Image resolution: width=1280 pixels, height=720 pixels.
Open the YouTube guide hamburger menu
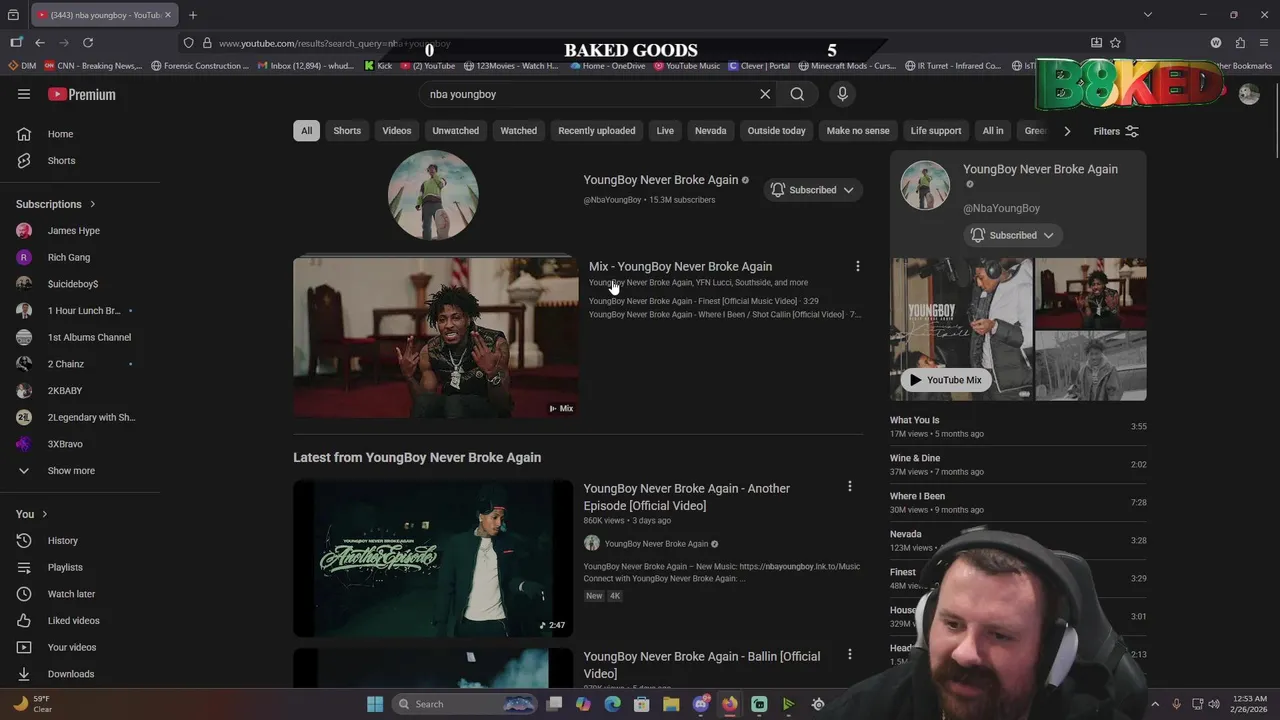pyautogui.click(x=24, y=94)
